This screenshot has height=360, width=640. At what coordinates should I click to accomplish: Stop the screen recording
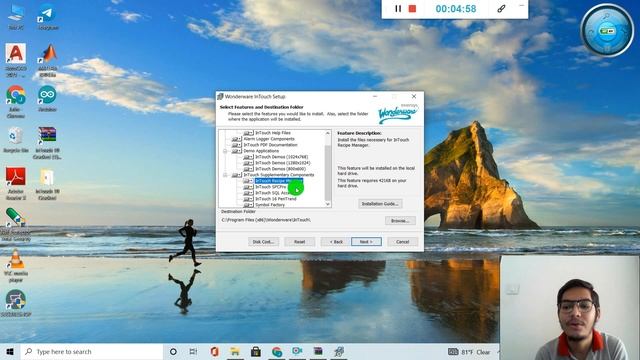click(x=412, y=9)
